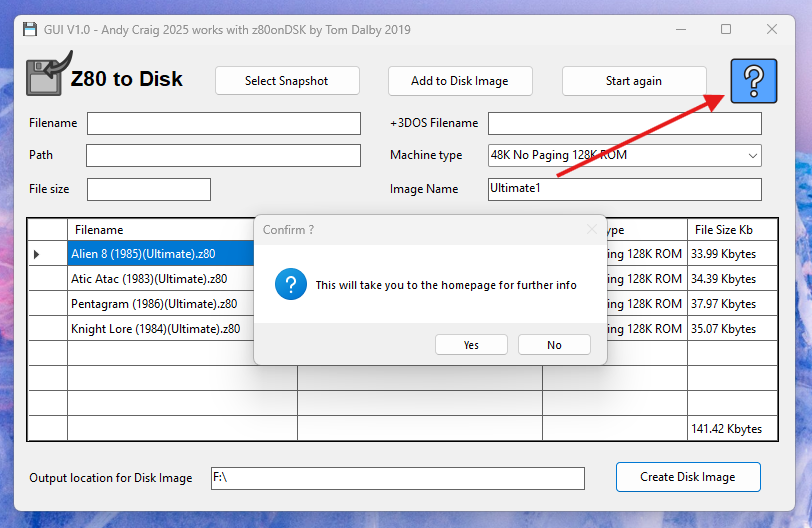
Task: Click the File size text field
Action: tap(149, 189)
